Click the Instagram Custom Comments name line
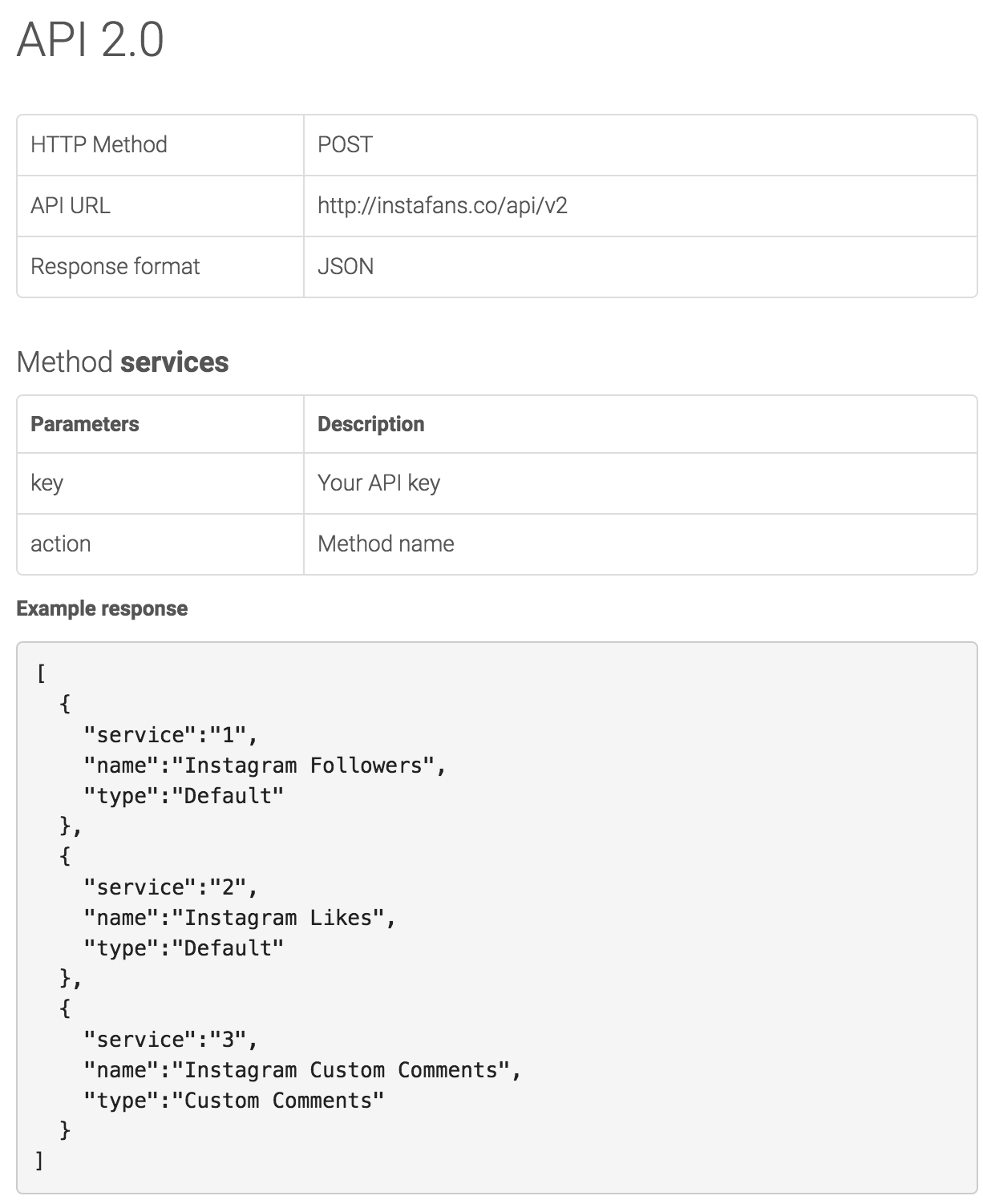This screenshot has height=1204, width=983. point(302,1070)
